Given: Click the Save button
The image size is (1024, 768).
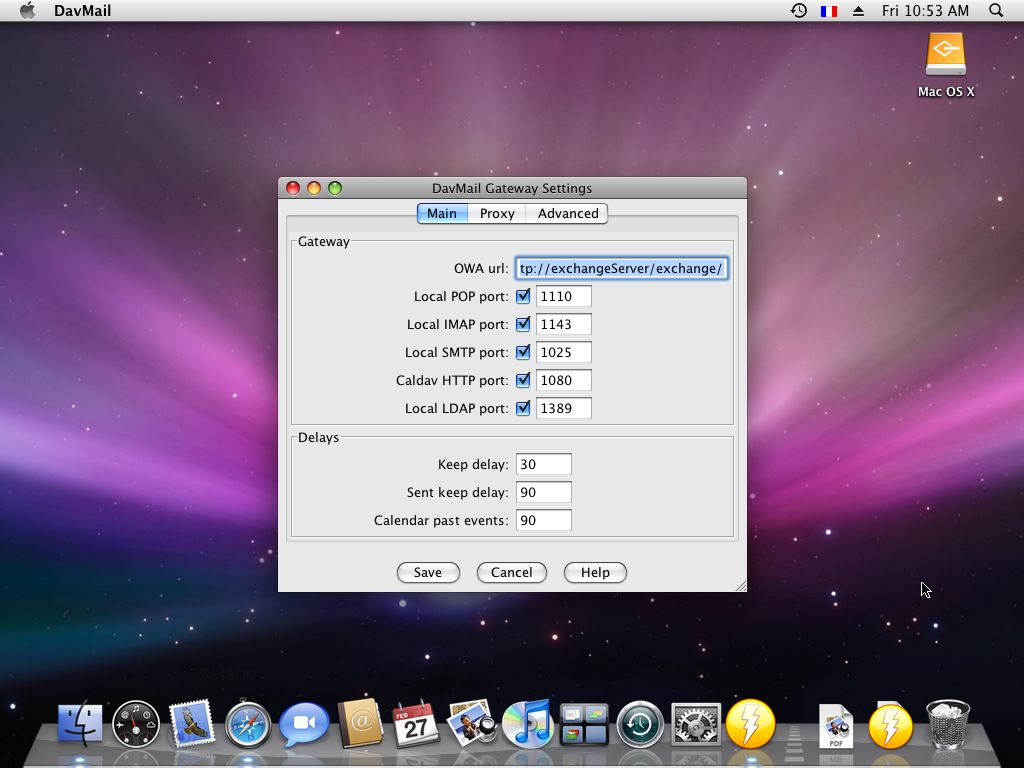Looking at the screenshot, I should (428, 572).
